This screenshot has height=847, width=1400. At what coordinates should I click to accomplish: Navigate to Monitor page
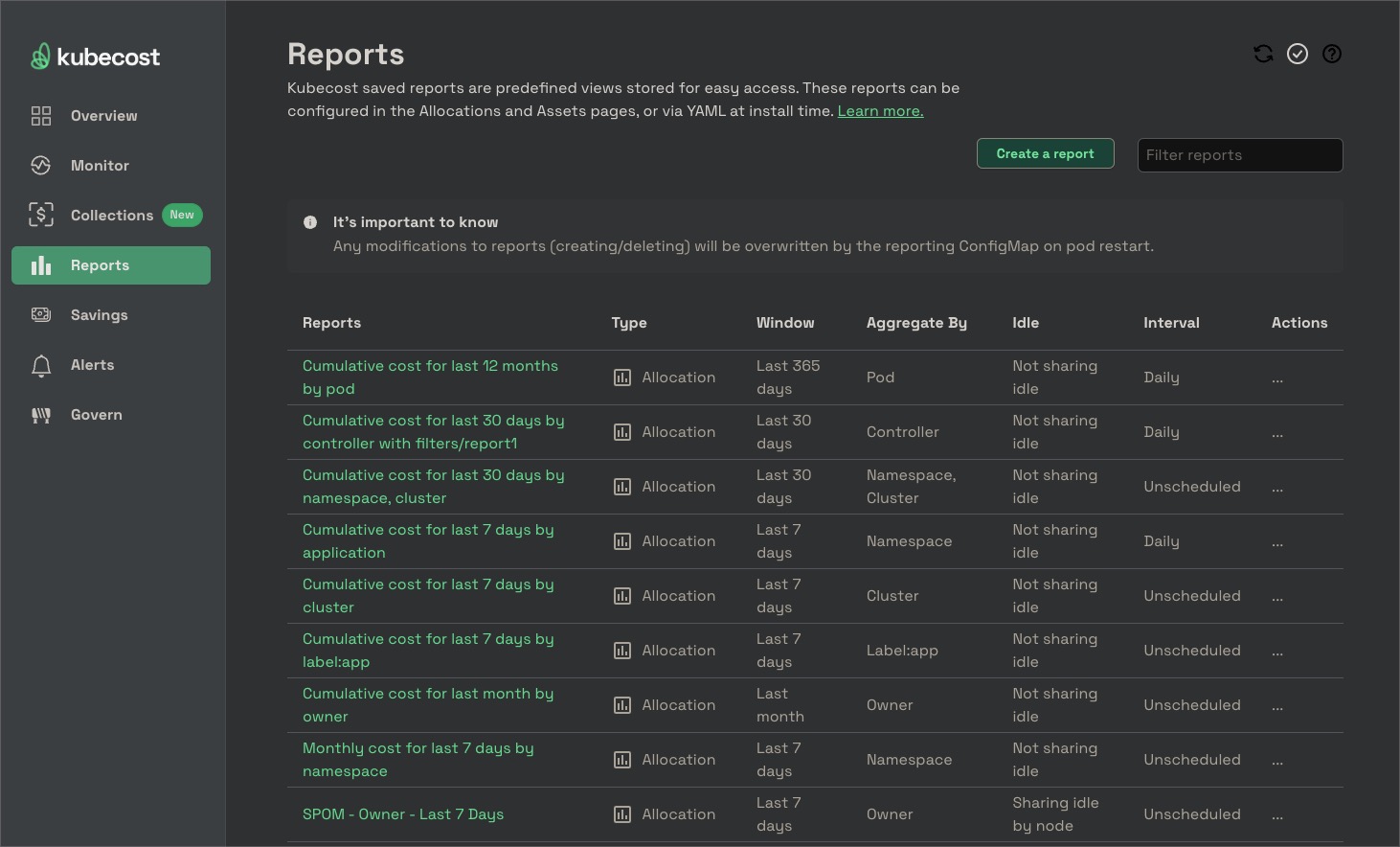[x=111, y=166]
